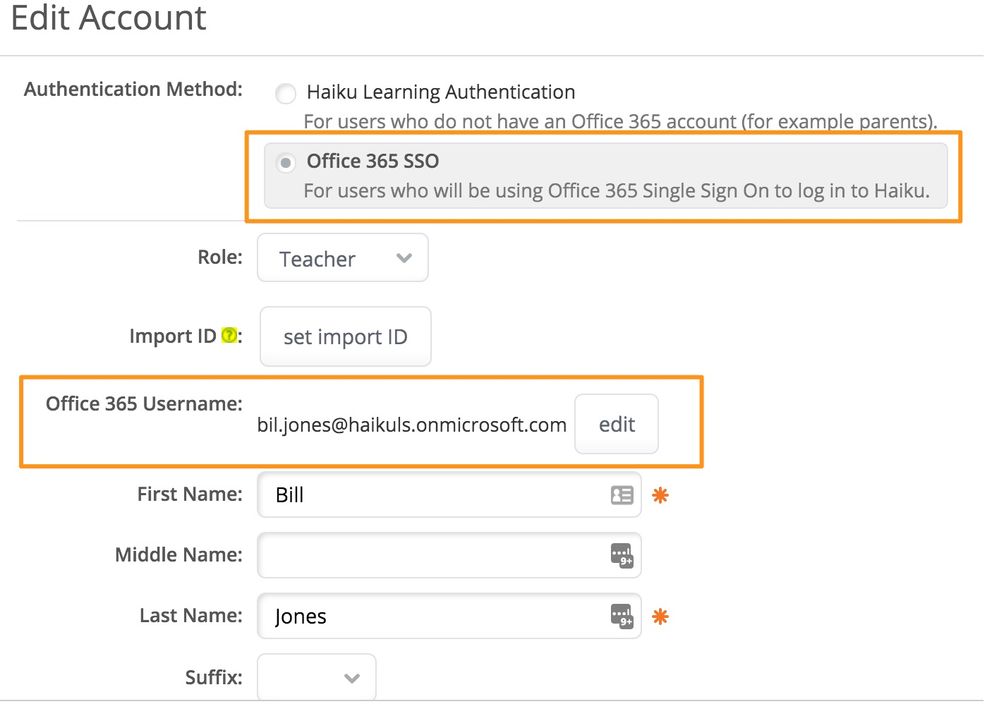Click the empty Middle Name input field
Viewport: 999px width, 711px height.
coord(449,556)
